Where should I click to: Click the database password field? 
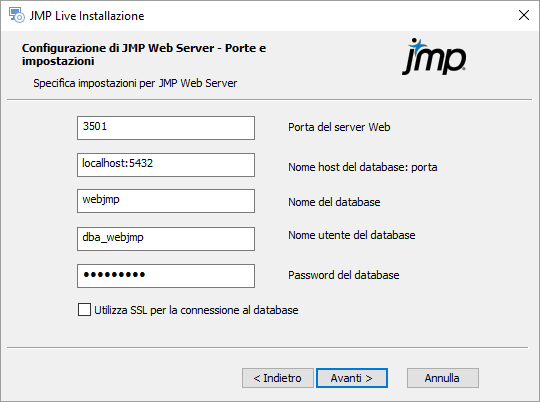pos(166,276)
